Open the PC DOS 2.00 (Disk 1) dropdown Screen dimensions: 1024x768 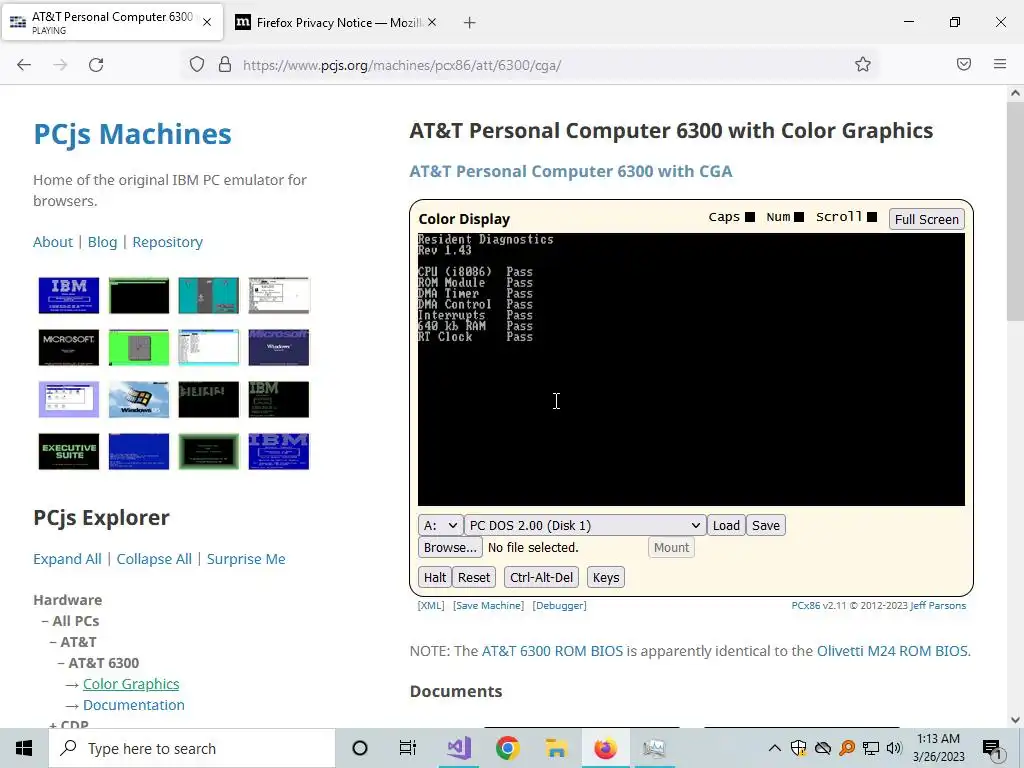point(585,526)
